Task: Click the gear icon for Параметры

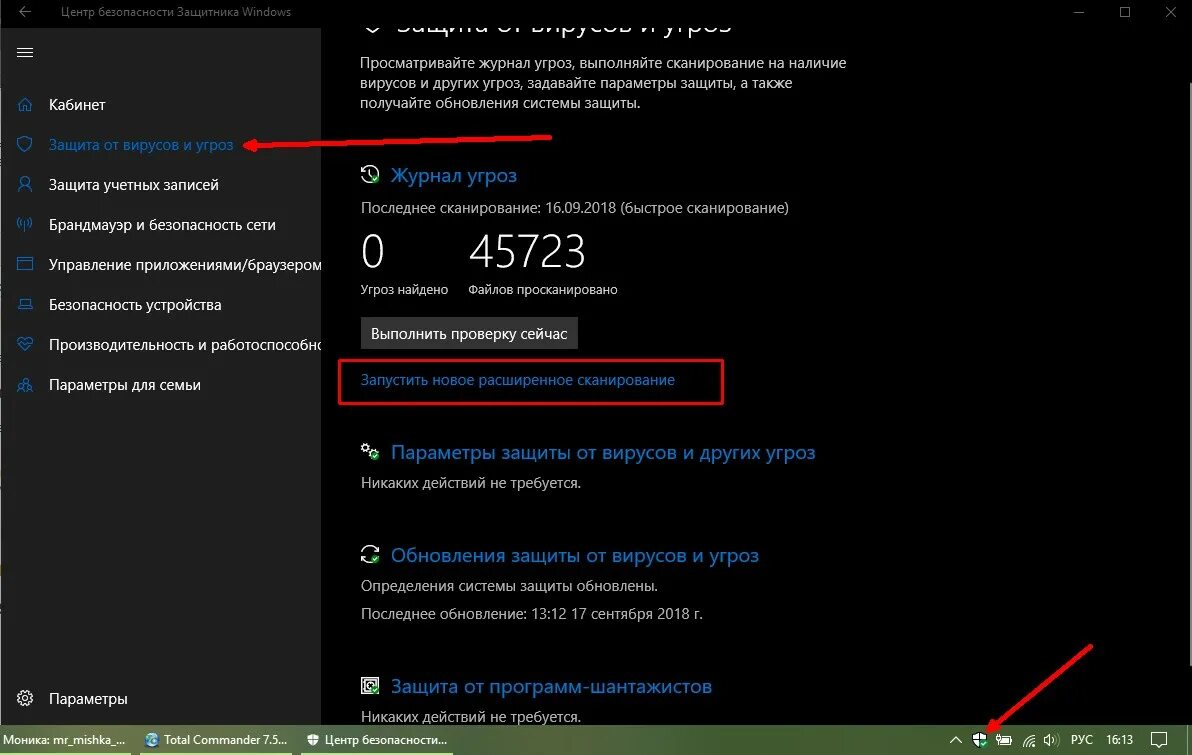Action: click(x=25, y=698)
